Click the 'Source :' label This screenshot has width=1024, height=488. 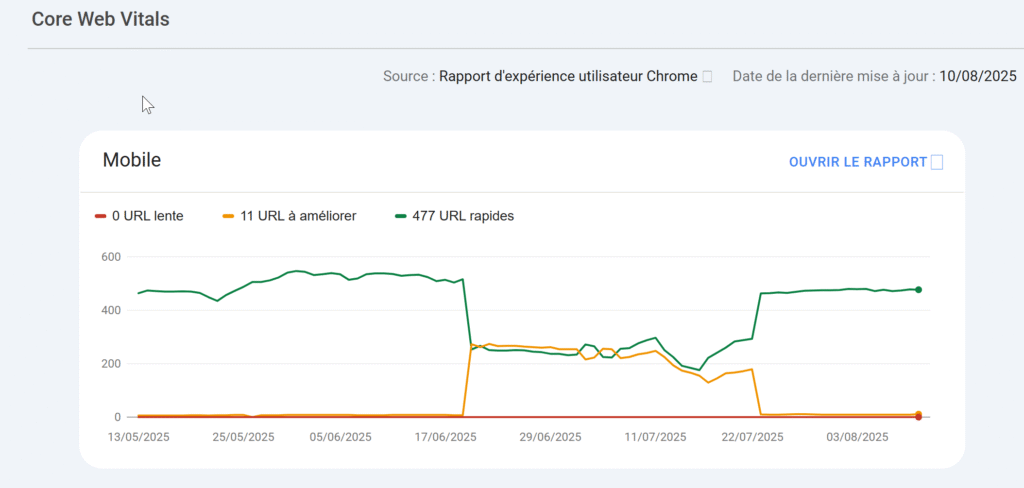(x=409, y=76)
